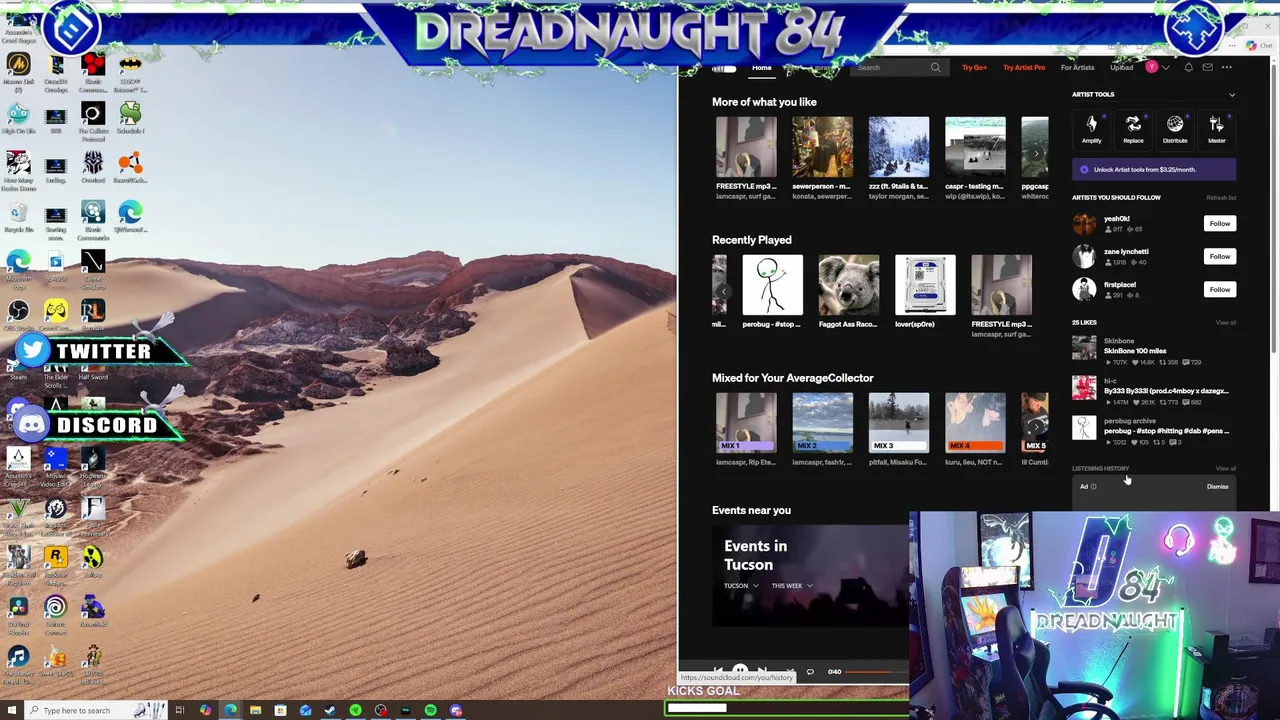Open the Amplify artist tool
This screenshot has width=1280, height=720.
coord(1091,129)
